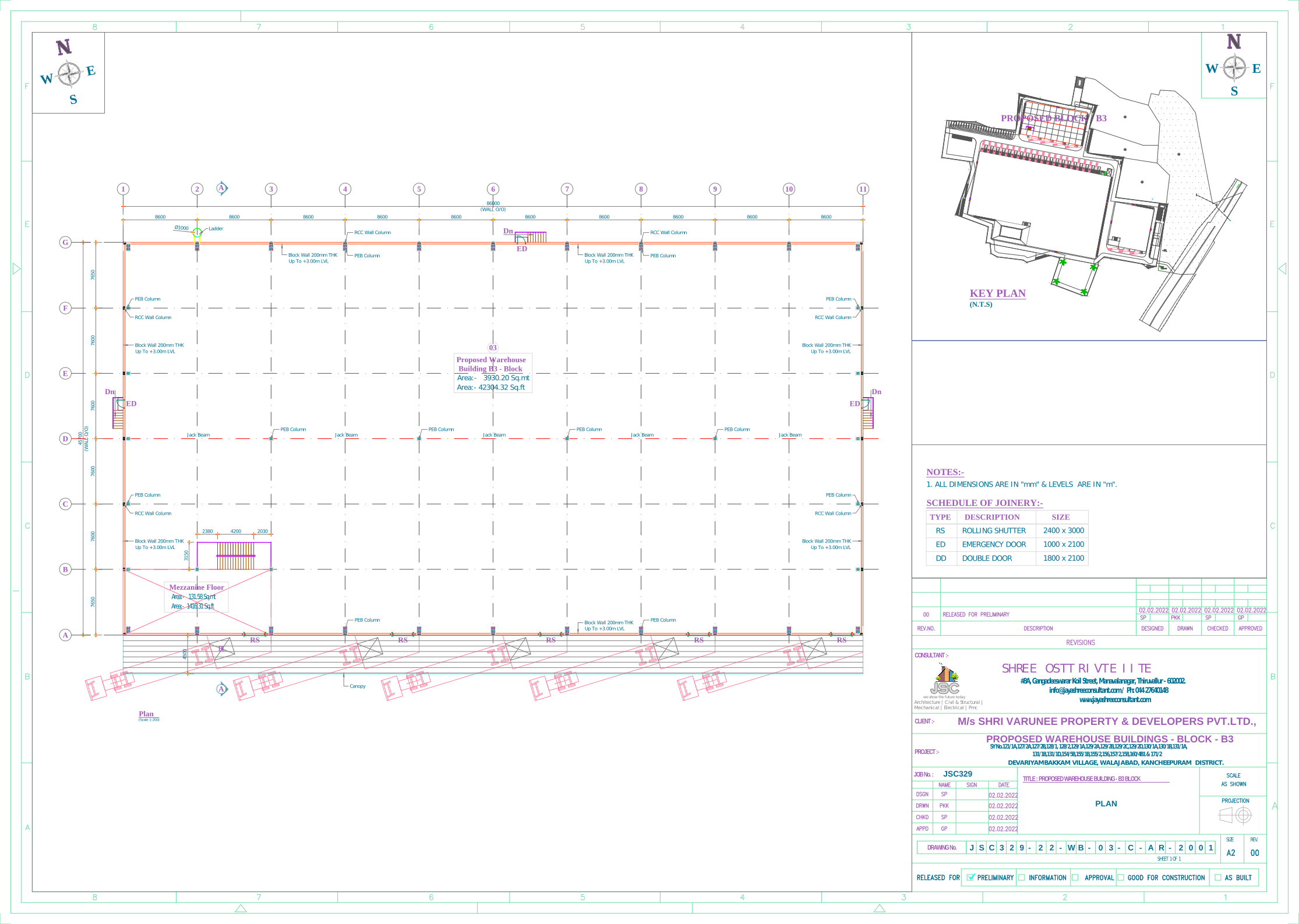Click the projection symbol in title block

click(x=1235, y=815)
